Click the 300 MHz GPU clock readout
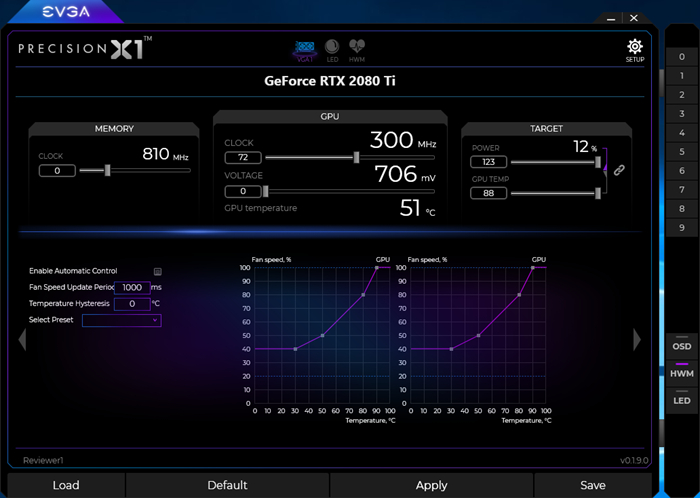This screenshot has width=700, height=498. tap(403, 141)
